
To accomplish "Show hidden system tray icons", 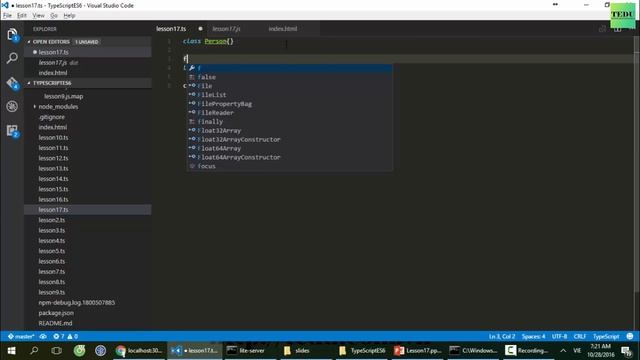I will (x=563, y=351).
